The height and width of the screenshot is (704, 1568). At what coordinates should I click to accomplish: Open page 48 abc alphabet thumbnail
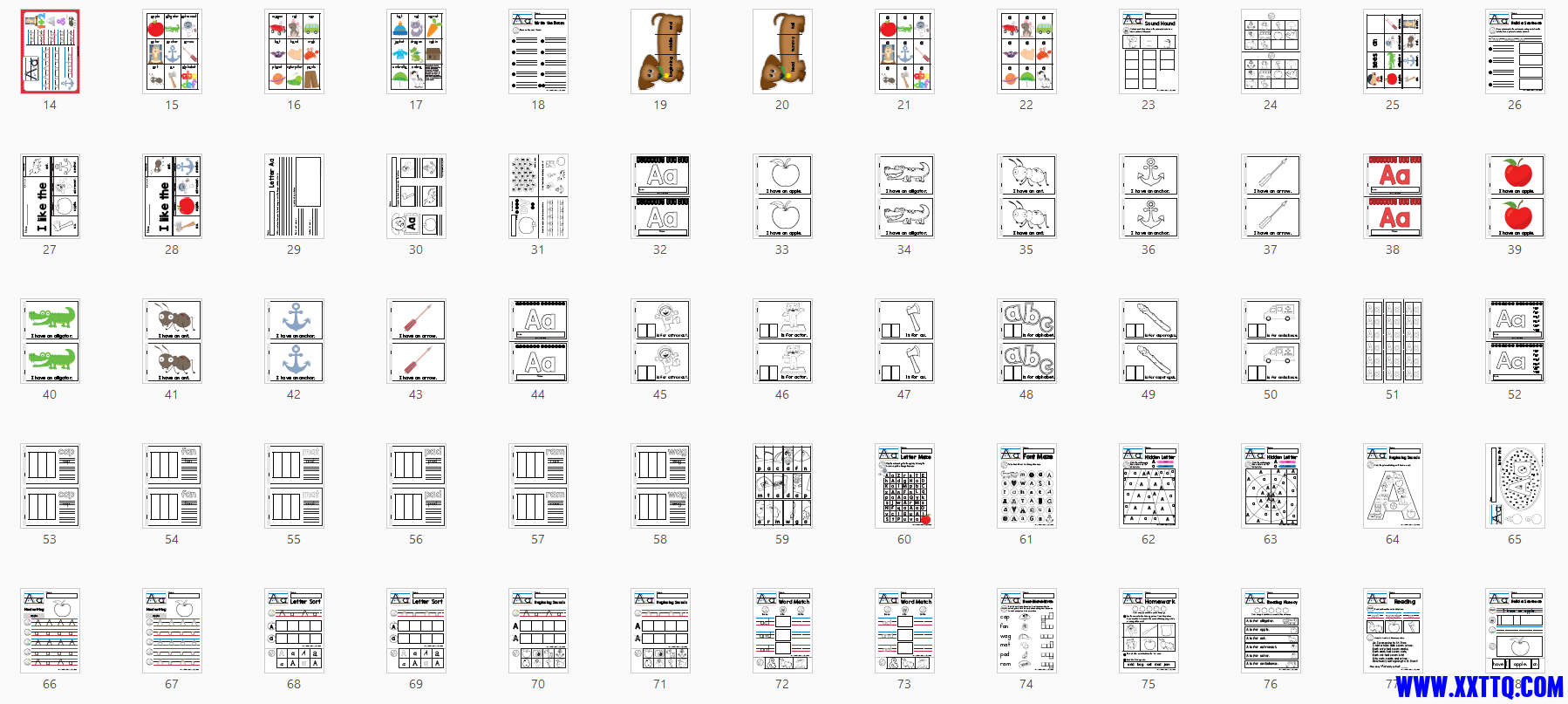[x=1026, y=341]
